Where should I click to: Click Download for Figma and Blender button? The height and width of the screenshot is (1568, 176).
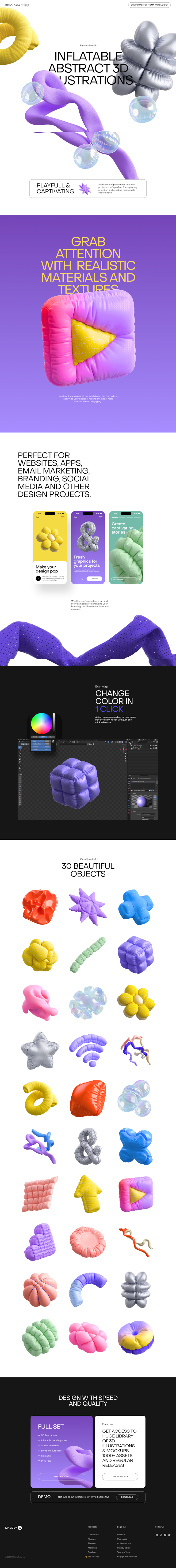coord(149,5)
